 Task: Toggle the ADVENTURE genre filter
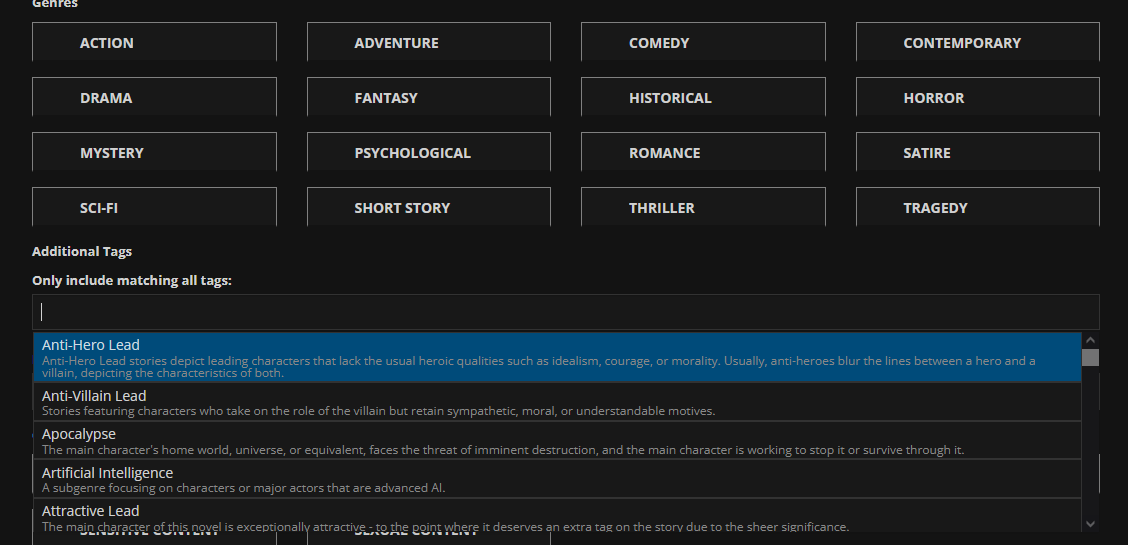point(429,42)
